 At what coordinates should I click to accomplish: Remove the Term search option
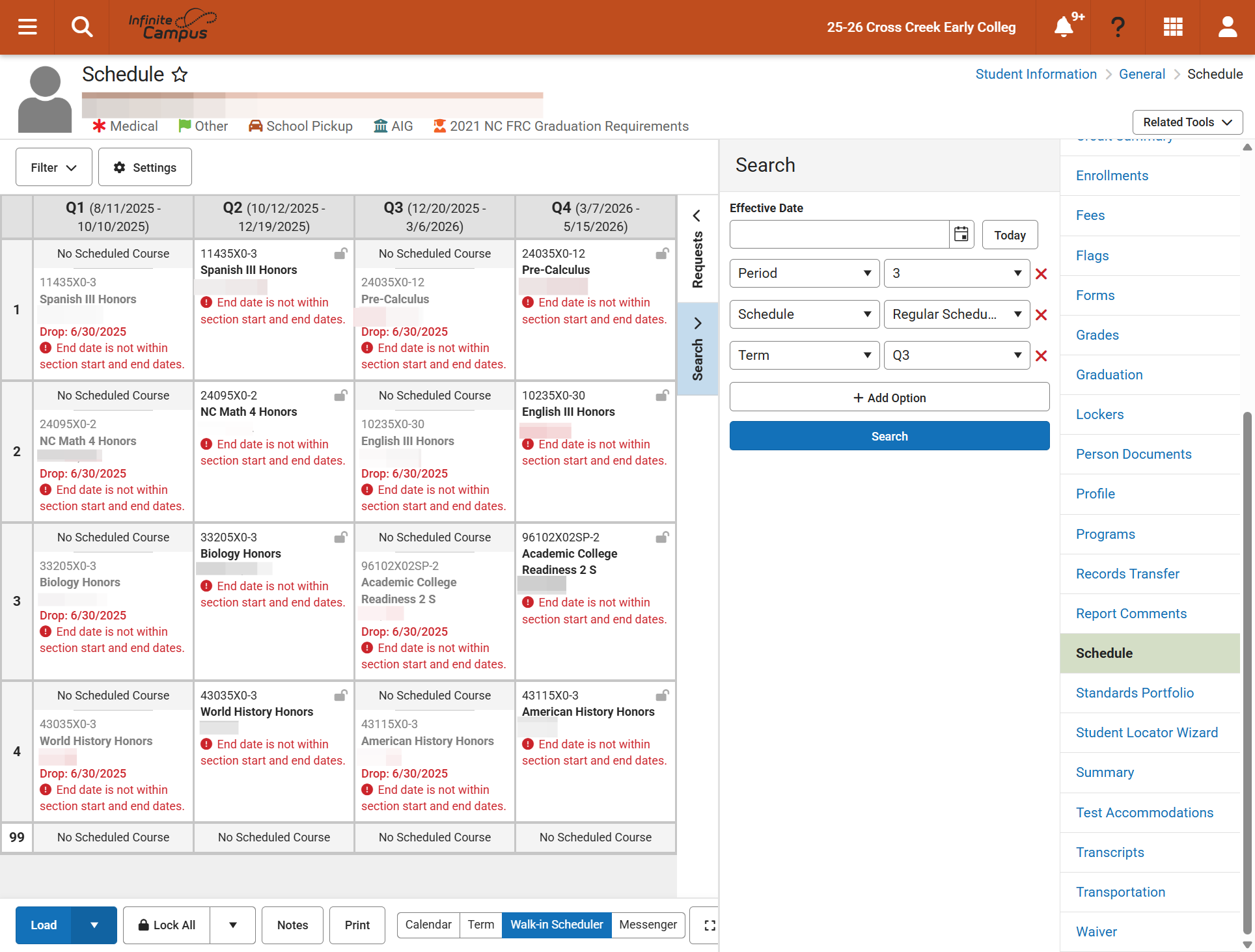(1041, 356)
